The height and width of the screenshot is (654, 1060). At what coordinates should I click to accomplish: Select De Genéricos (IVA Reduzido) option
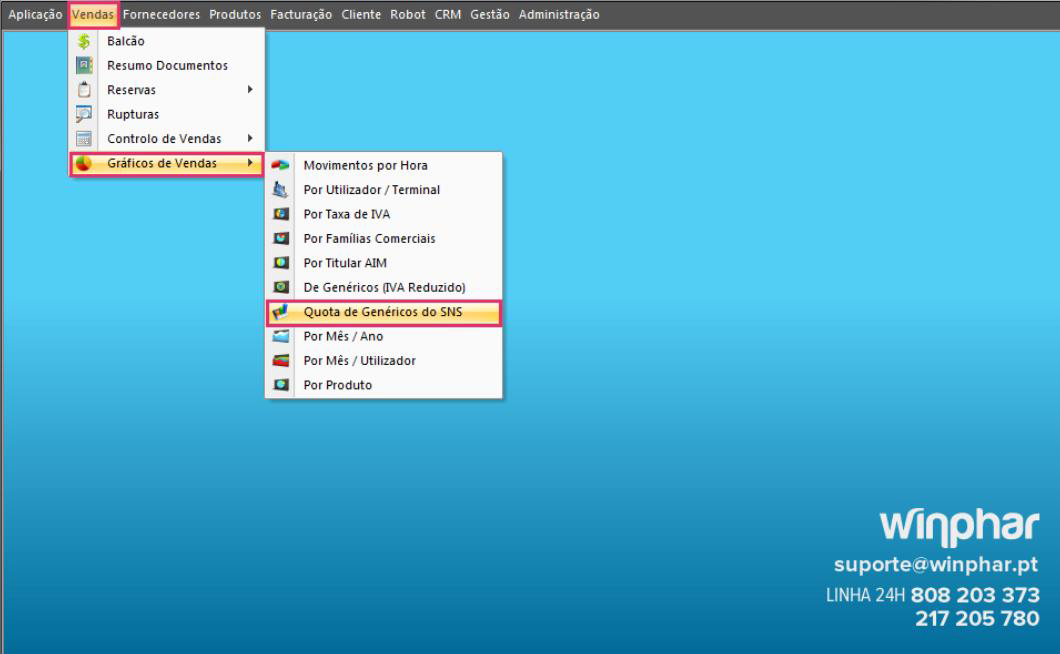pos(384,287)
